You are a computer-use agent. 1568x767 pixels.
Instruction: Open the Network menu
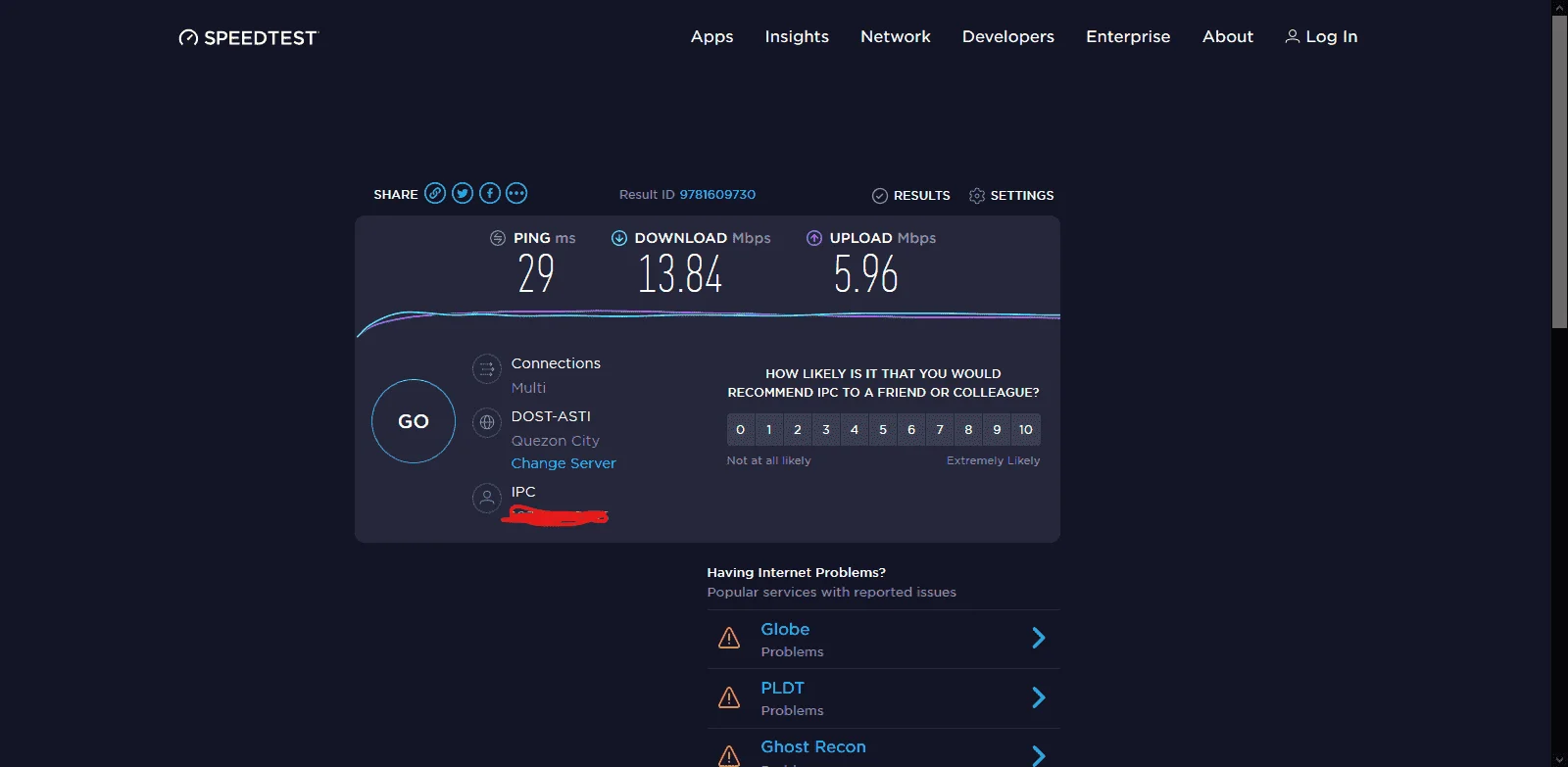click(x=896, y=36)
